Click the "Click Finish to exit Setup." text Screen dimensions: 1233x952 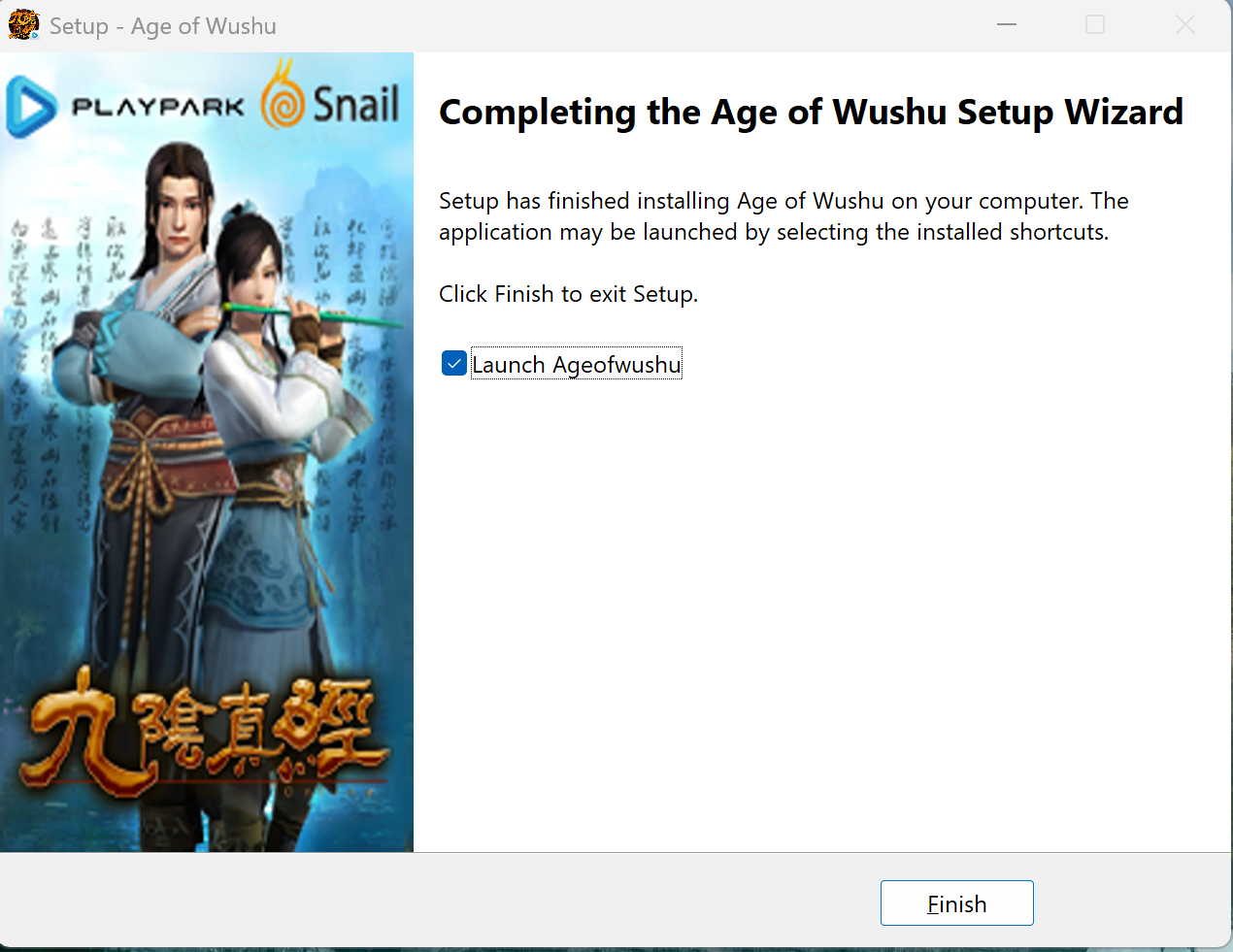pyautogui.click(x=568, y=294)
